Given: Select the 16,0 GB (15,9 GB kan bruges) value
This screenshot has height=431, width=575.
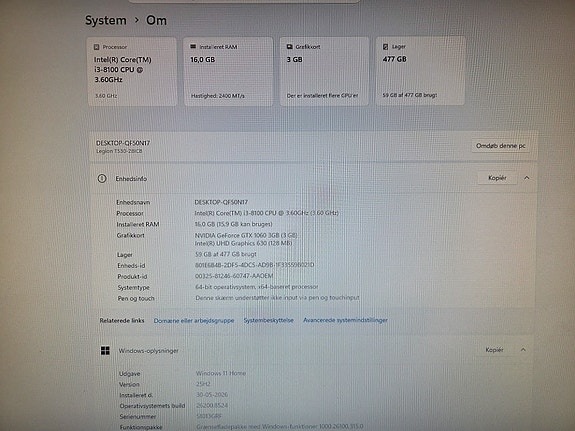Looking at the screenshot, I should pos(233,224).
